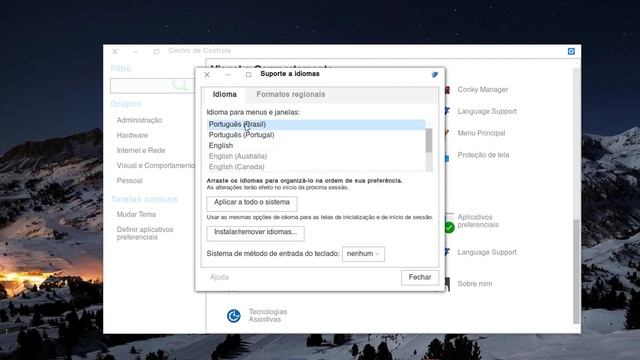Open Proteção de tela entry
This screenshot has width=640, height=360.
483,155
